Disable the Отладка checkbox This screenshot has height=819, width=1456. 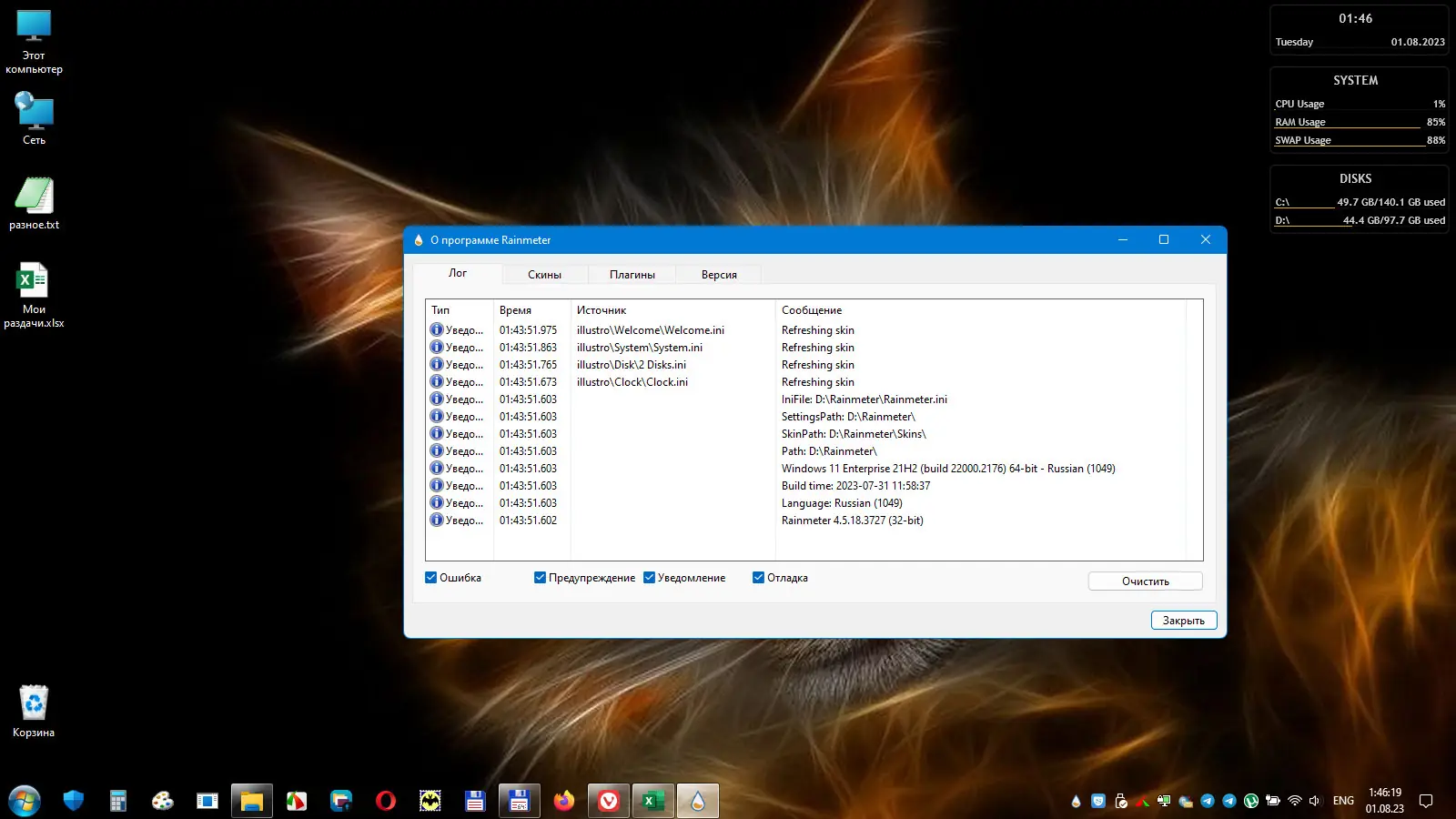758,578
